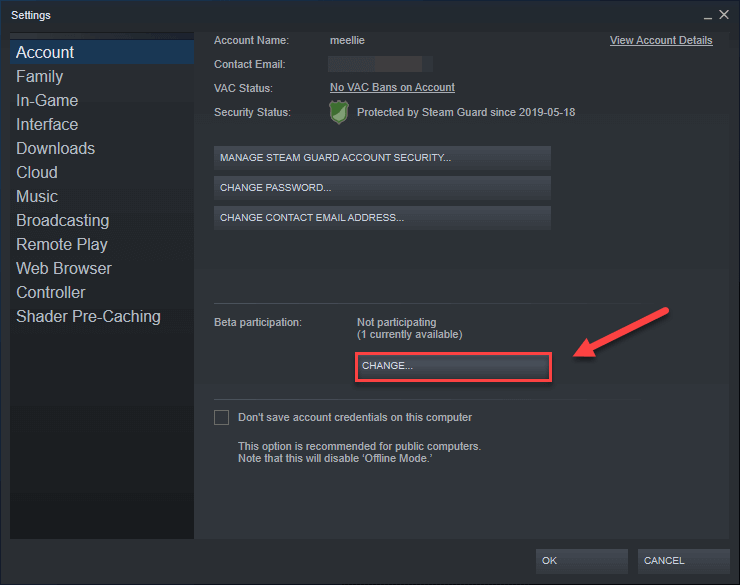Click the blurred contact email value
Viewport: 740px width, 585px height.
pos(380,64)
